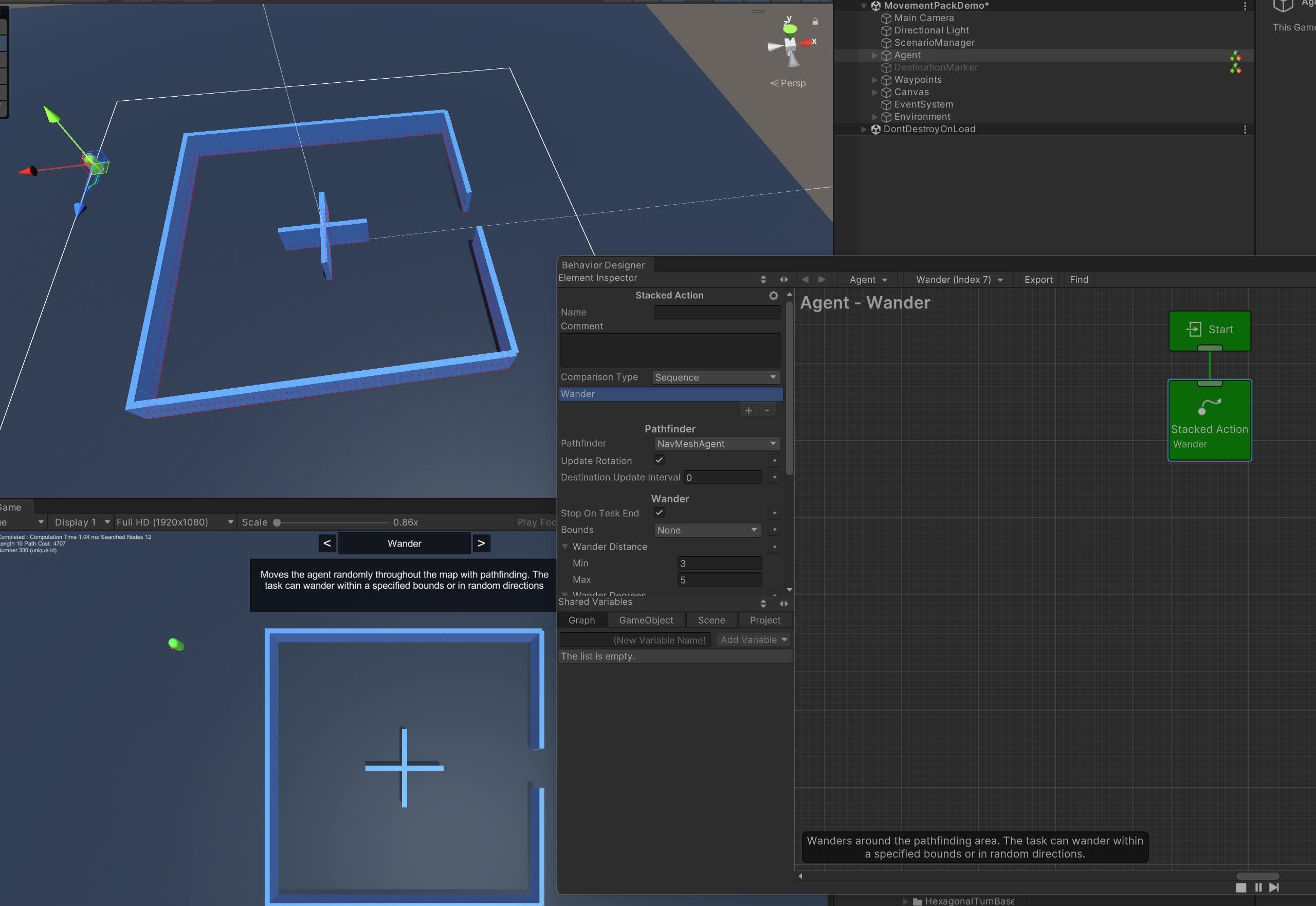Image resolution: width=1316 pixels, height=906 pixels.
Task: Toggle the Stop On Task End checkbox
Action: click(x=659, y=513)
